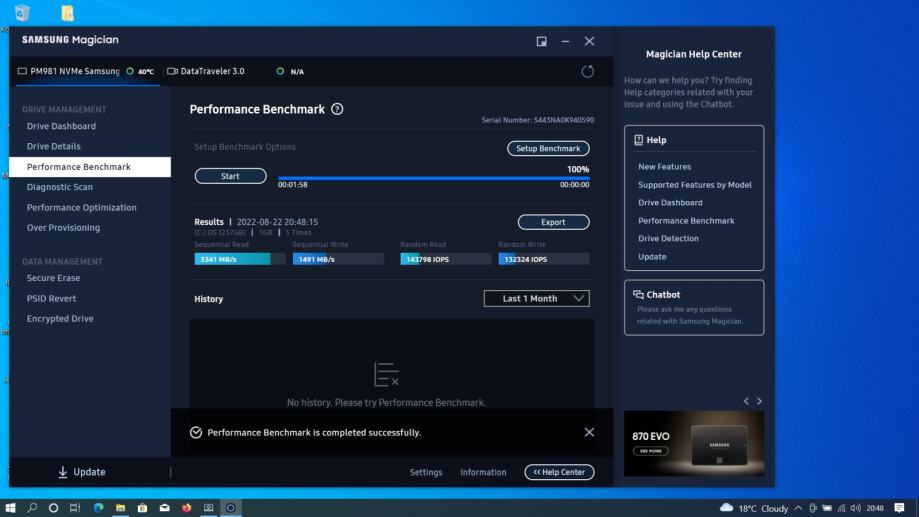Click the Performance Benchmark help question icon
This screenshot has height=517, width=919.
tap(337, 109)
